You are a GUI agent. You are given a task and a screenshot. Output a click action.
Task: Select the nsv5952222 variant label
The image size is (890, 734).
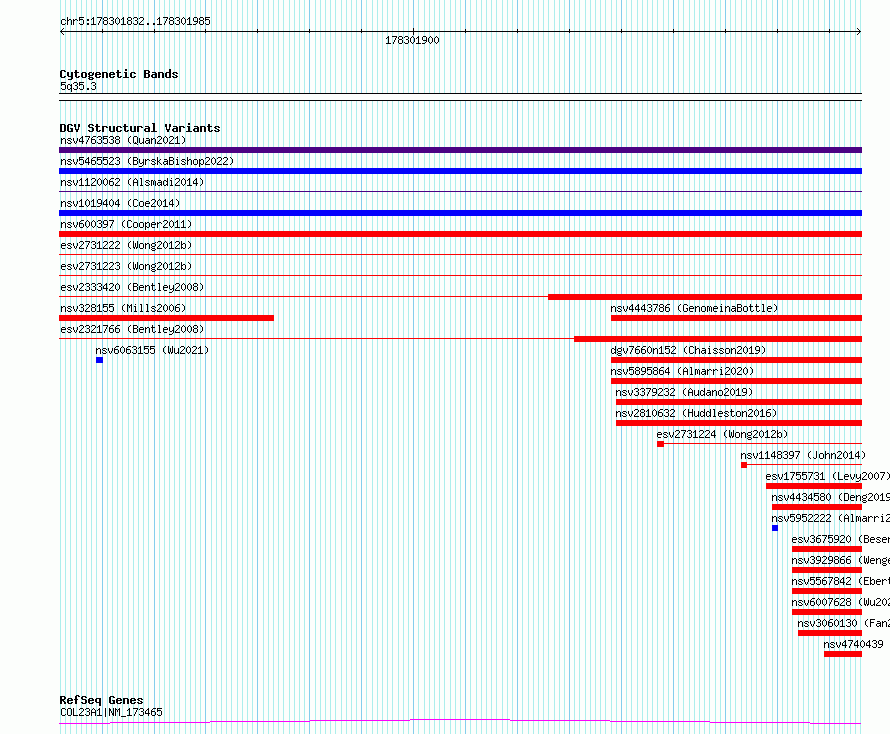coord(830,518)
